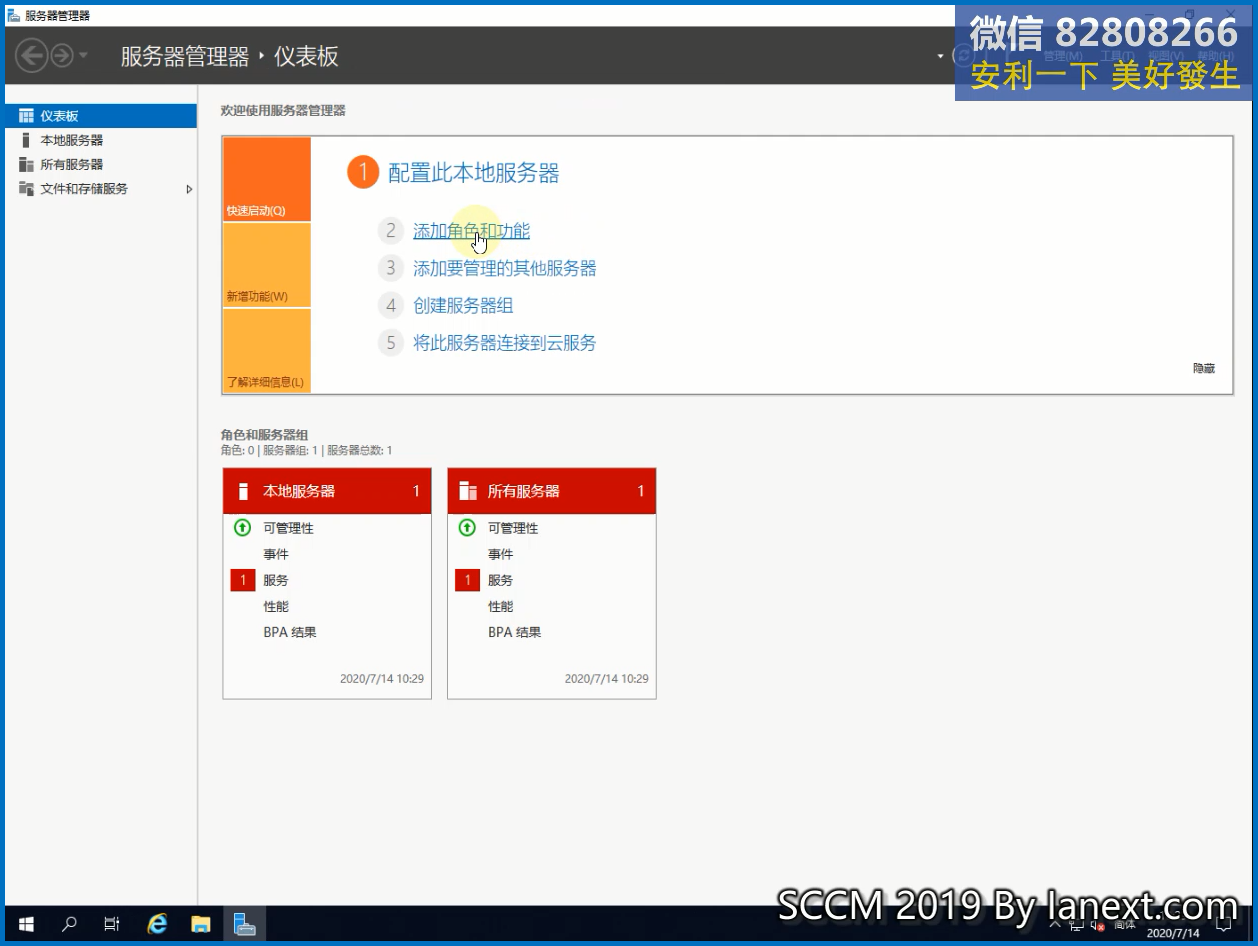Image resolution: width=1258 pixels, height=946 pixels.
Task: Click the 仪表板 grid icon in sidebar
Action: (x=26, y=116)
